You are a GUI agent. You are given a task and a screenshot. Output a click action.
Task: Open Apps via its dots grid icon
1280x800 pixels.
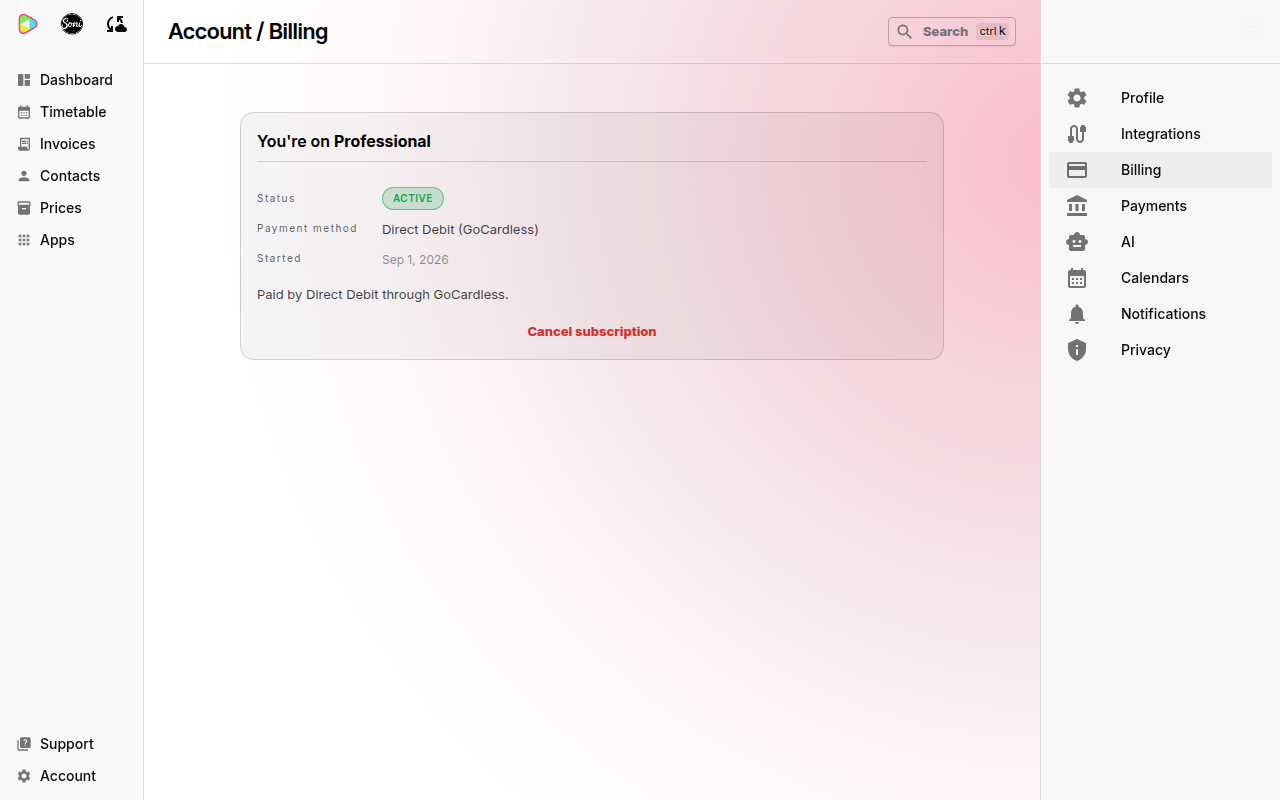[x=24, y=240]
